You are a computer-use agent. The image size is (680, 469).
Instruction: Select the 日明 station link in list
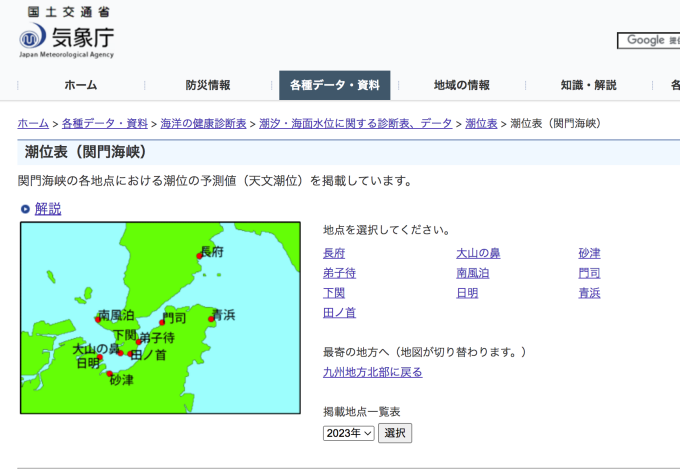click(467, 293)
